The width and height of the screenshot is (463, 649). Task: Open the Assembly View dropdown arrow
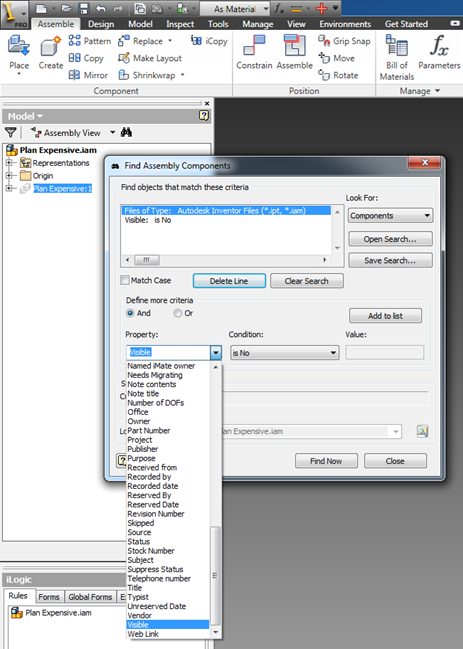click(x=113, y=132)
